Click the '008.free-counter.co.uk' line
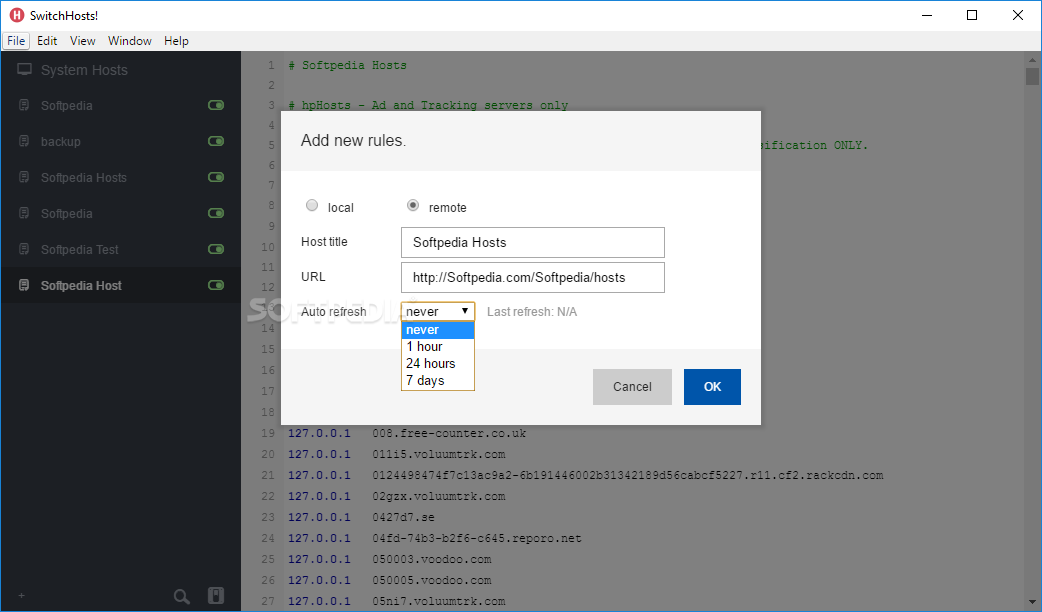This screenshot has height=612, width=1042. (449, 433)
